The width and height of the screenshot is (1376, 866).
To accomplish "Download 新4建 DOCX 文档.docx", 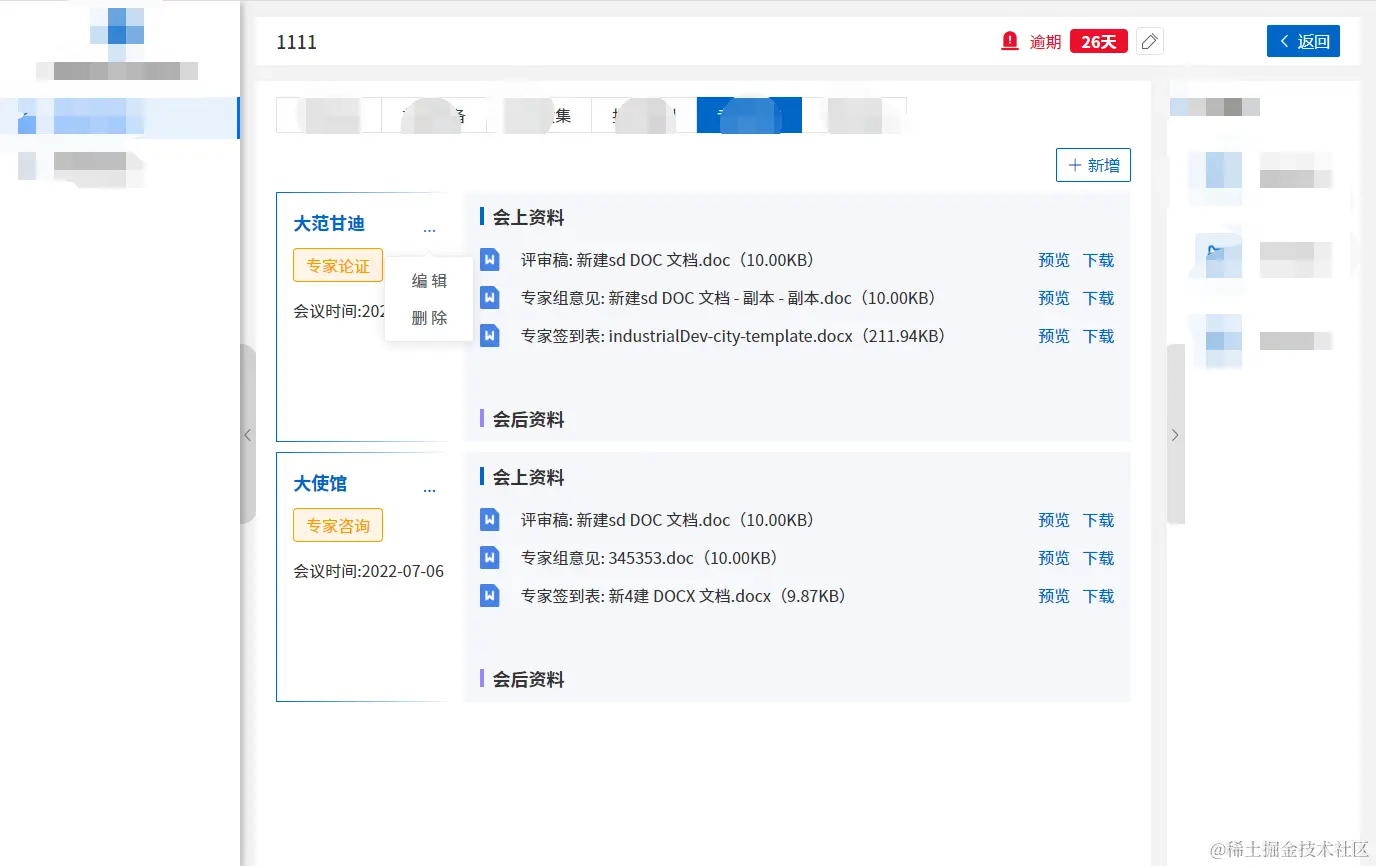I will 1098,596.
